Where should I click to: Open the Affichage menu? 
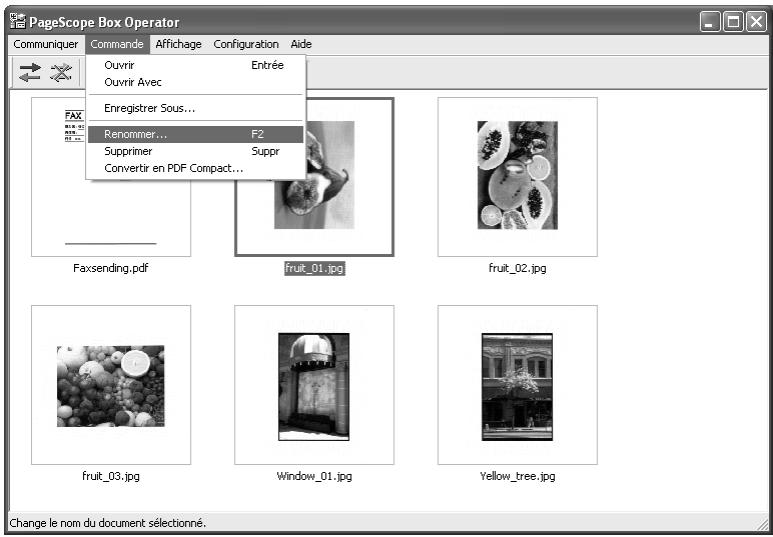(178, 44)
